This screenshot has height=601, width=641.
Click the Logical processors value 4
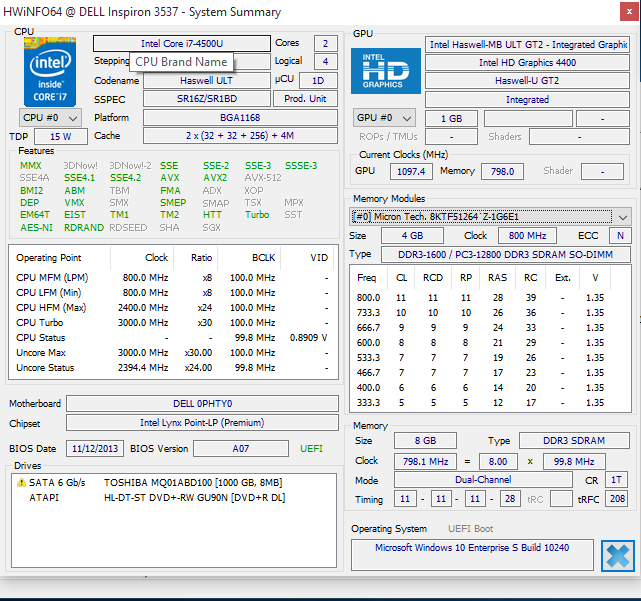pyautogui.click(x=325, y=62)
